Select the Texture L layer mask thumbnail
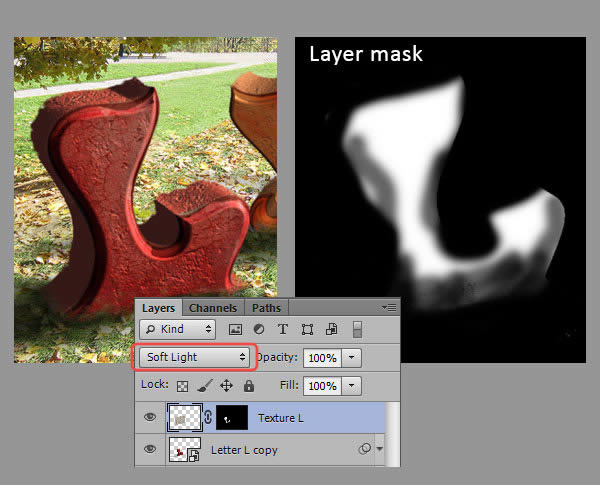This screenshot has height=485, width=600. point(231,418)
